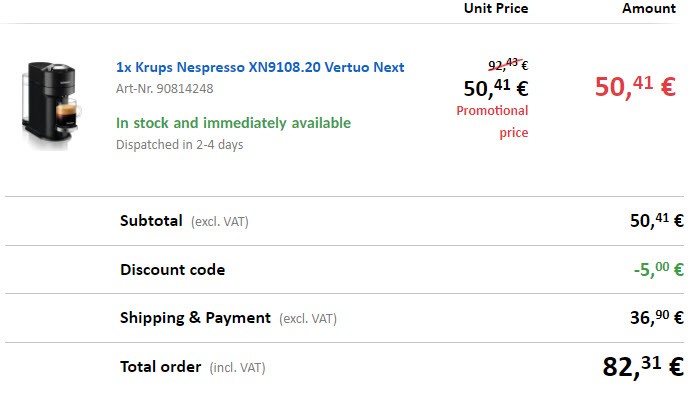Select the Art-Nr. 90814248 text
Image resolution: width=700 pixels, height=397 pixels.
[x=164, y=88]
